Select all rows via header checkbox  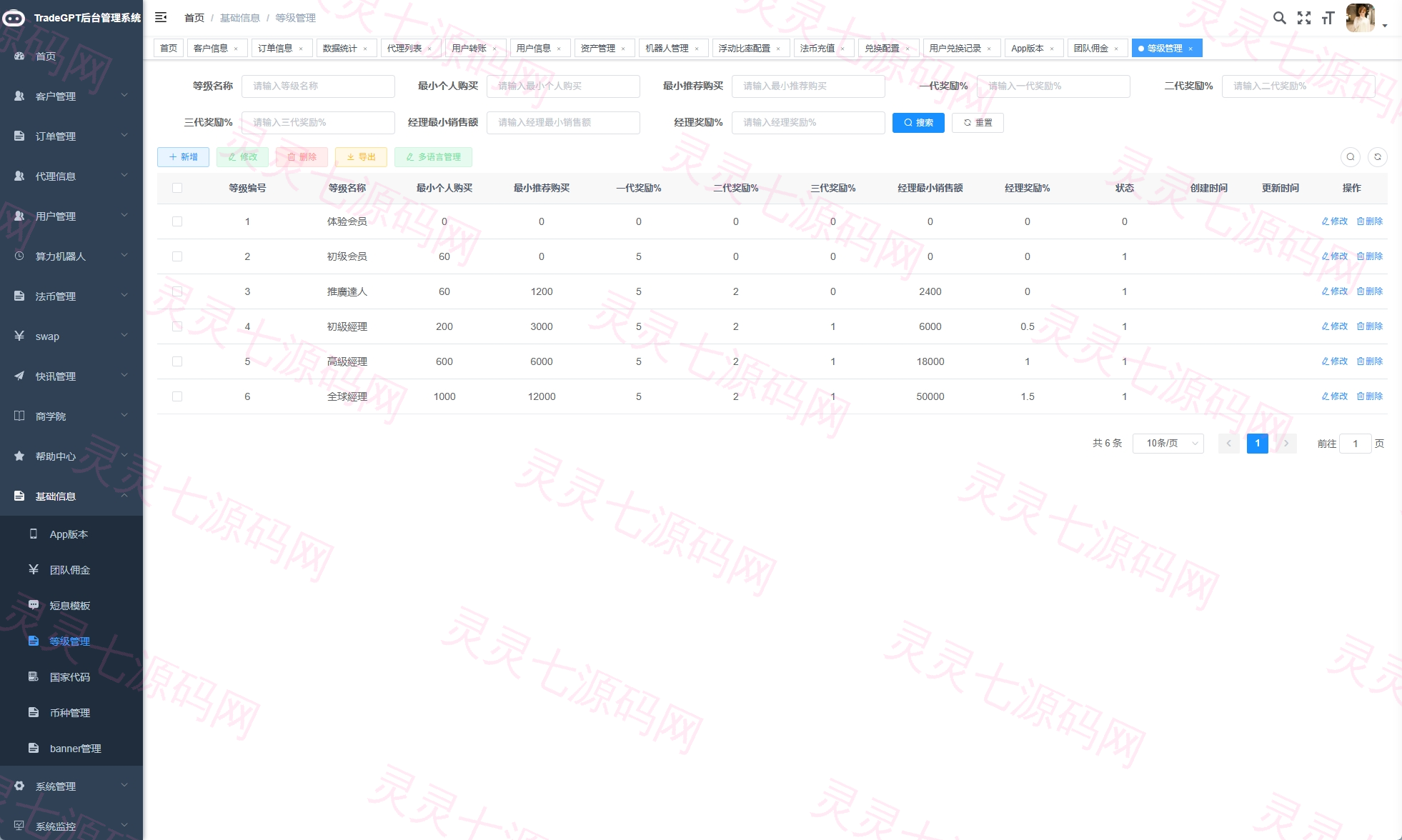[177, 188]
